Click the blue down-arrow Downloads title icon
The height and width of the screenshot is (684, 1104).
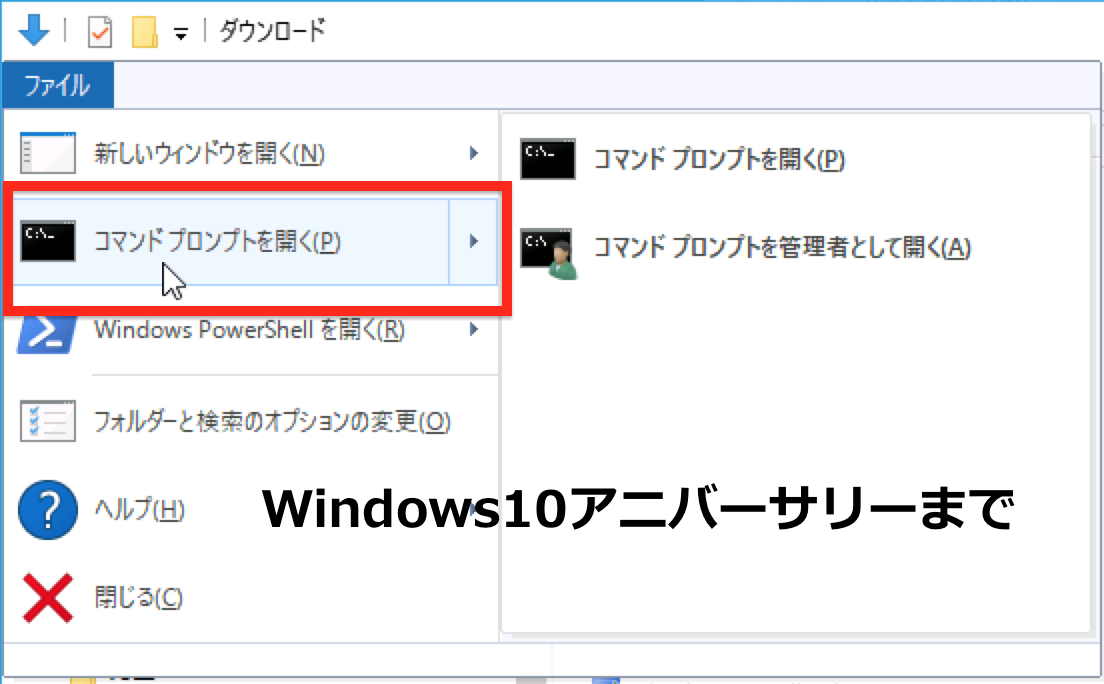click(x=33, y=31)
